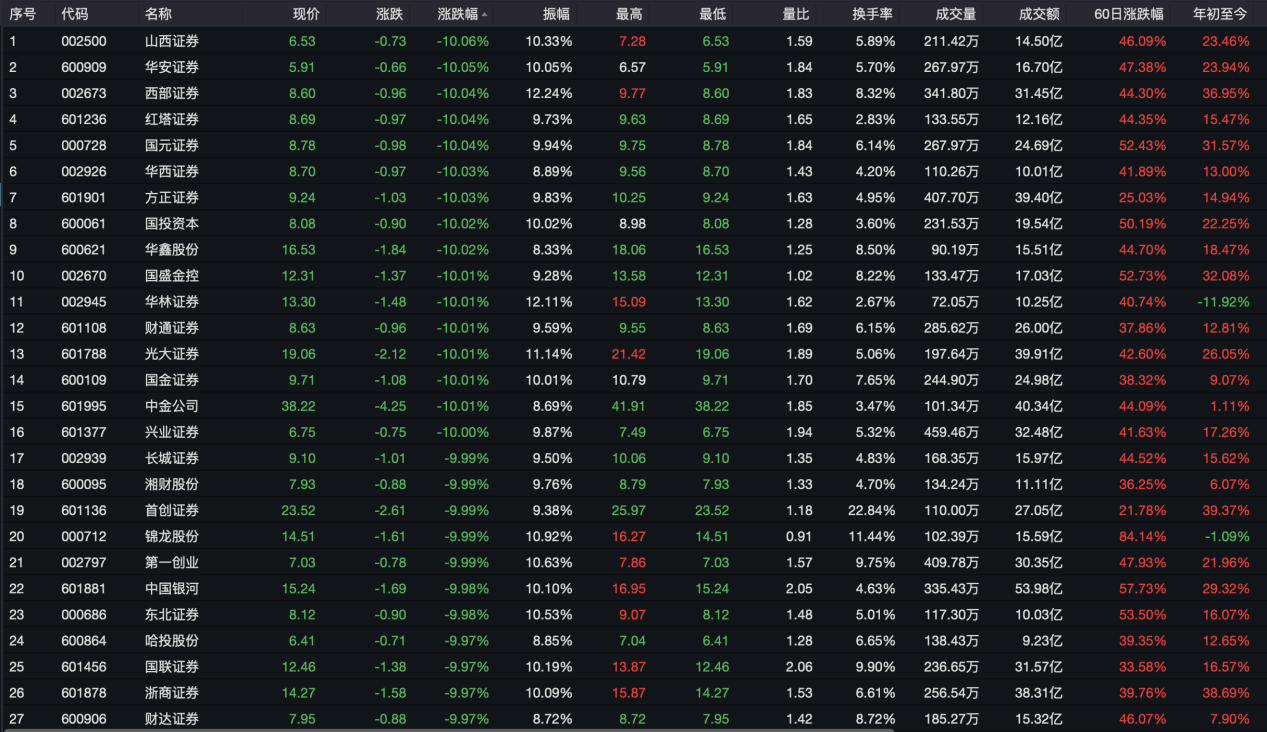This screenshot has height=732, width=1267.
Task: Sort by 最低 column header
Action: coord(713,14)
